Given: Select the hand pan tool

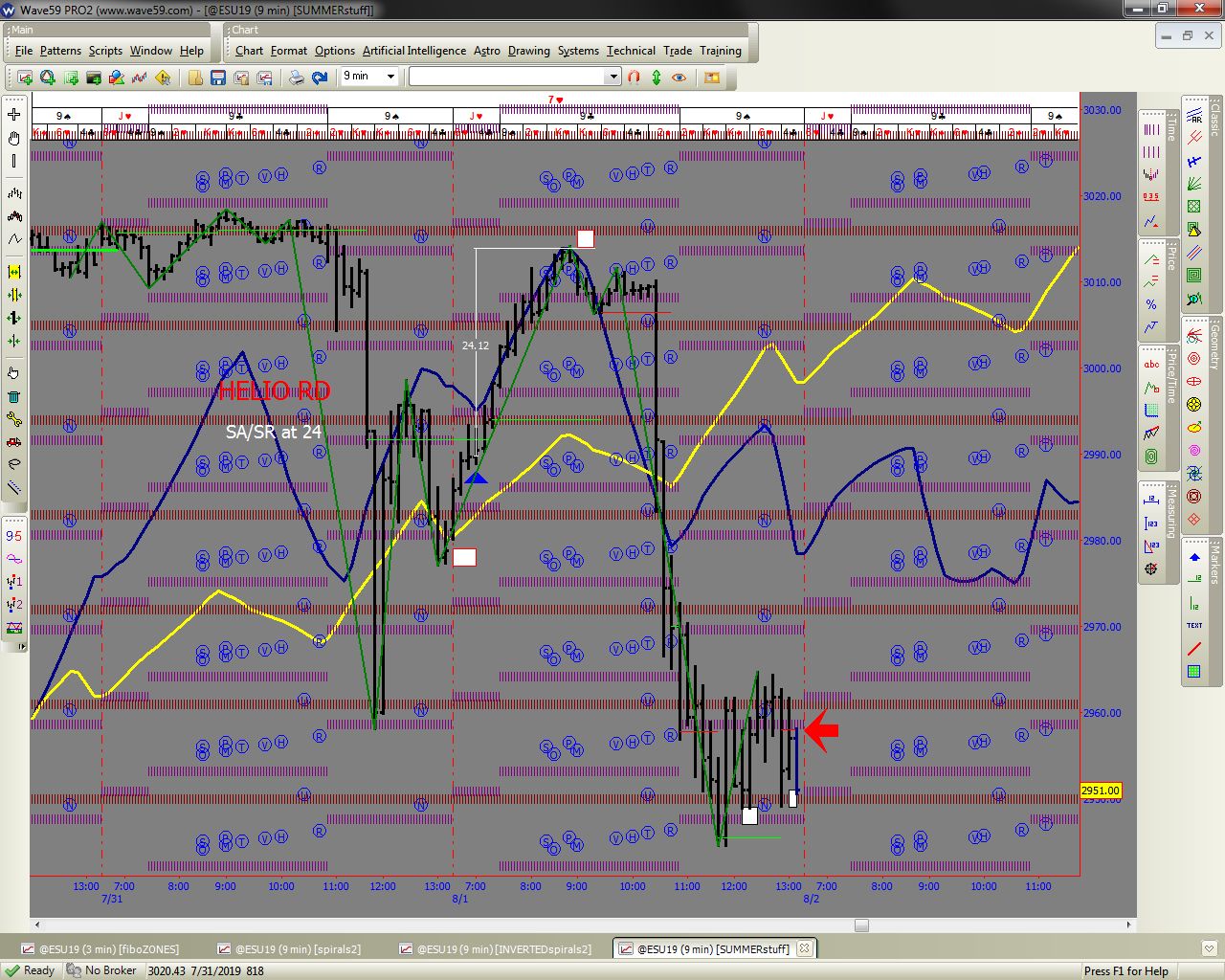Looking at the screenshot, I should click(x=14, y=138).
